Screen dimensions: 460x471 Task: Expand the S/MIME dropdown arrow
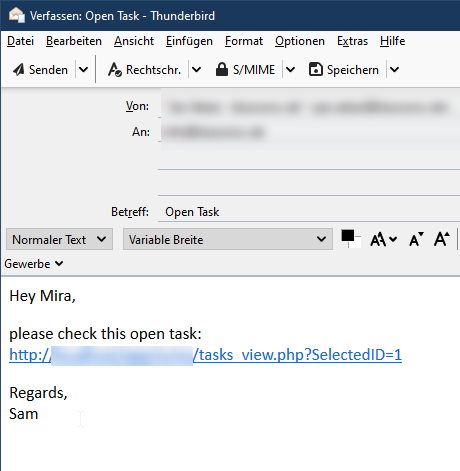290,70
